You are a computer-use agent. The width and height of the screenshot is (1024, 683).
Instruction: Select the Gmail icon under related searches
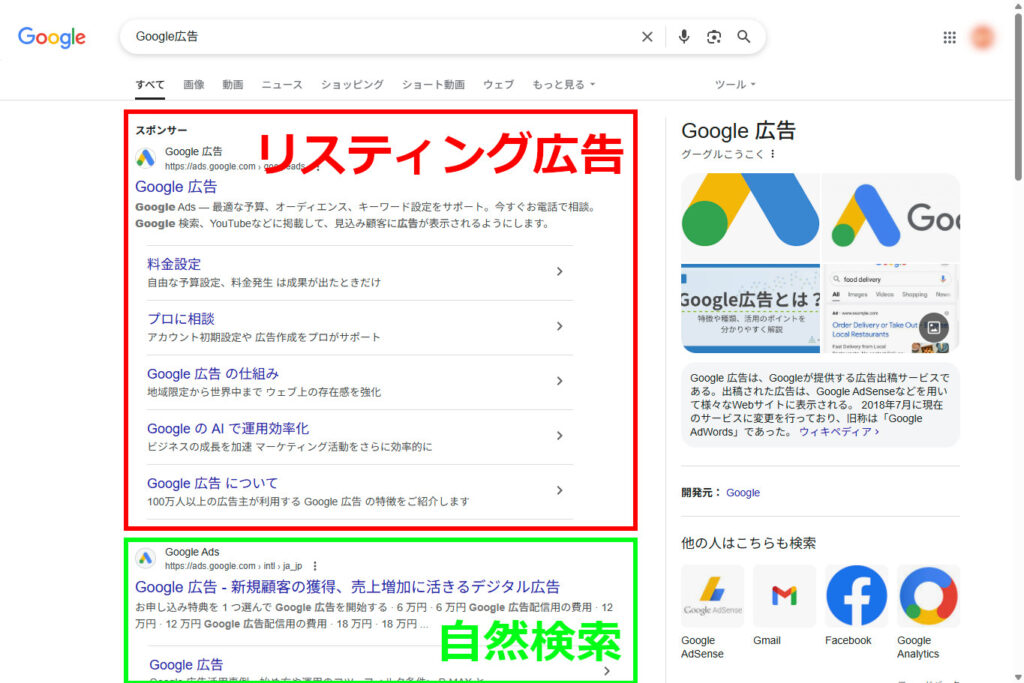[783, 594]
